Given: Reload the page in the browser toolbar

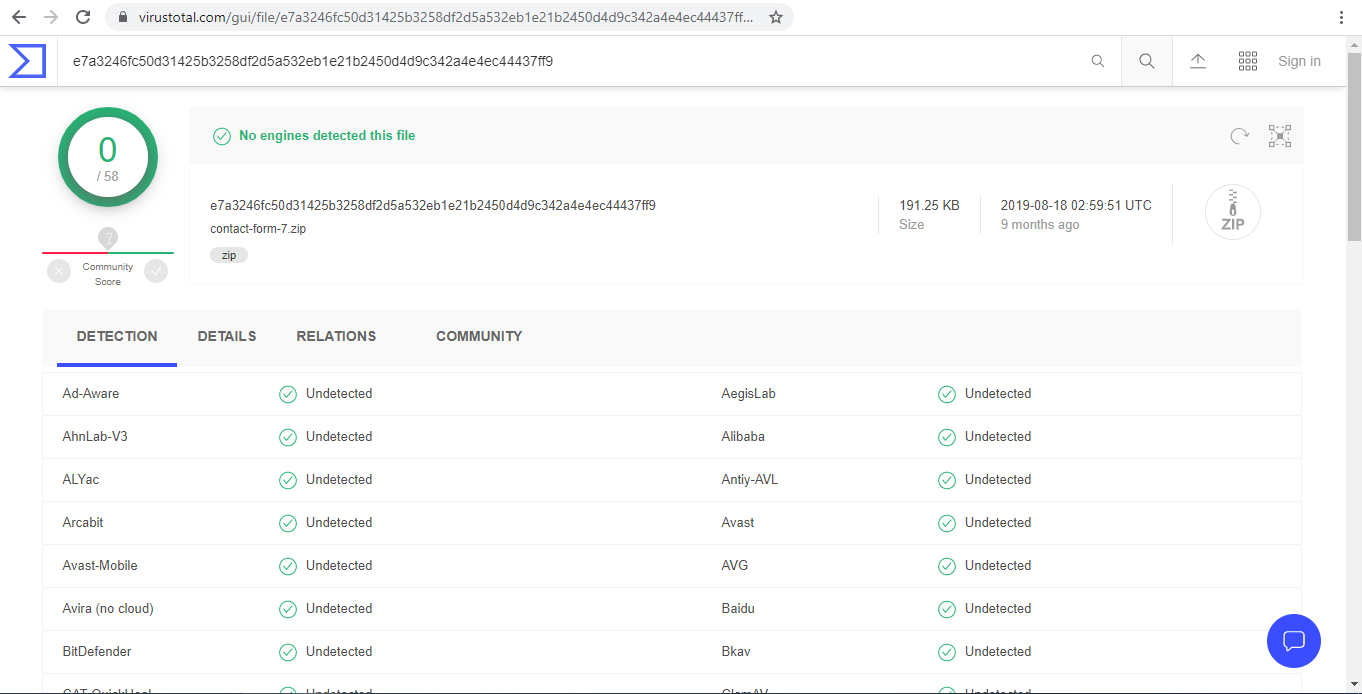Looking at the screenshot, I should click(x=83, y=17).
